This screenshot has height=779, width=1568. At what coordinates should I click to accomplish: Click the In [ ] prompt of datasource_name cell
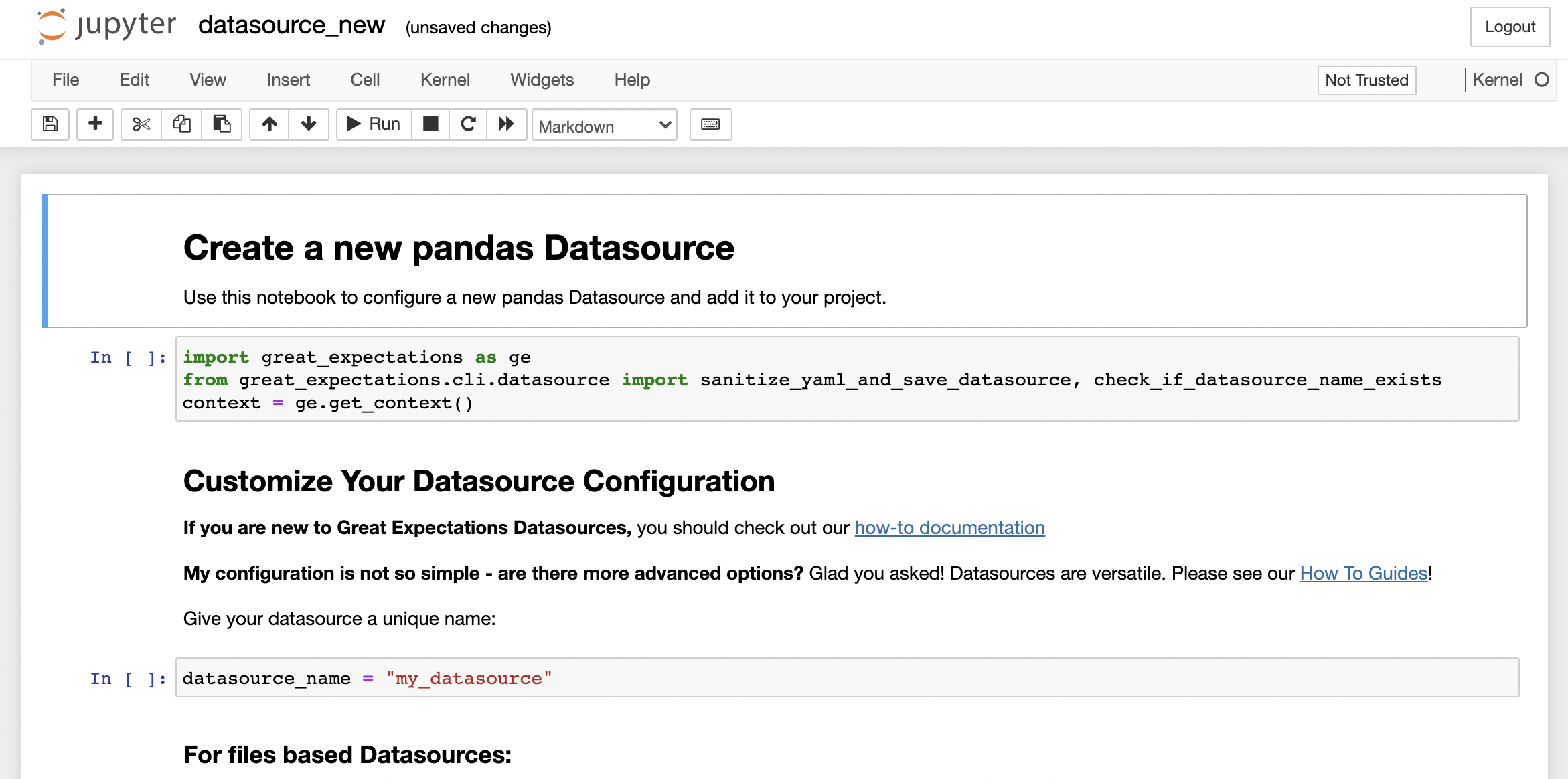coord(128,679)
